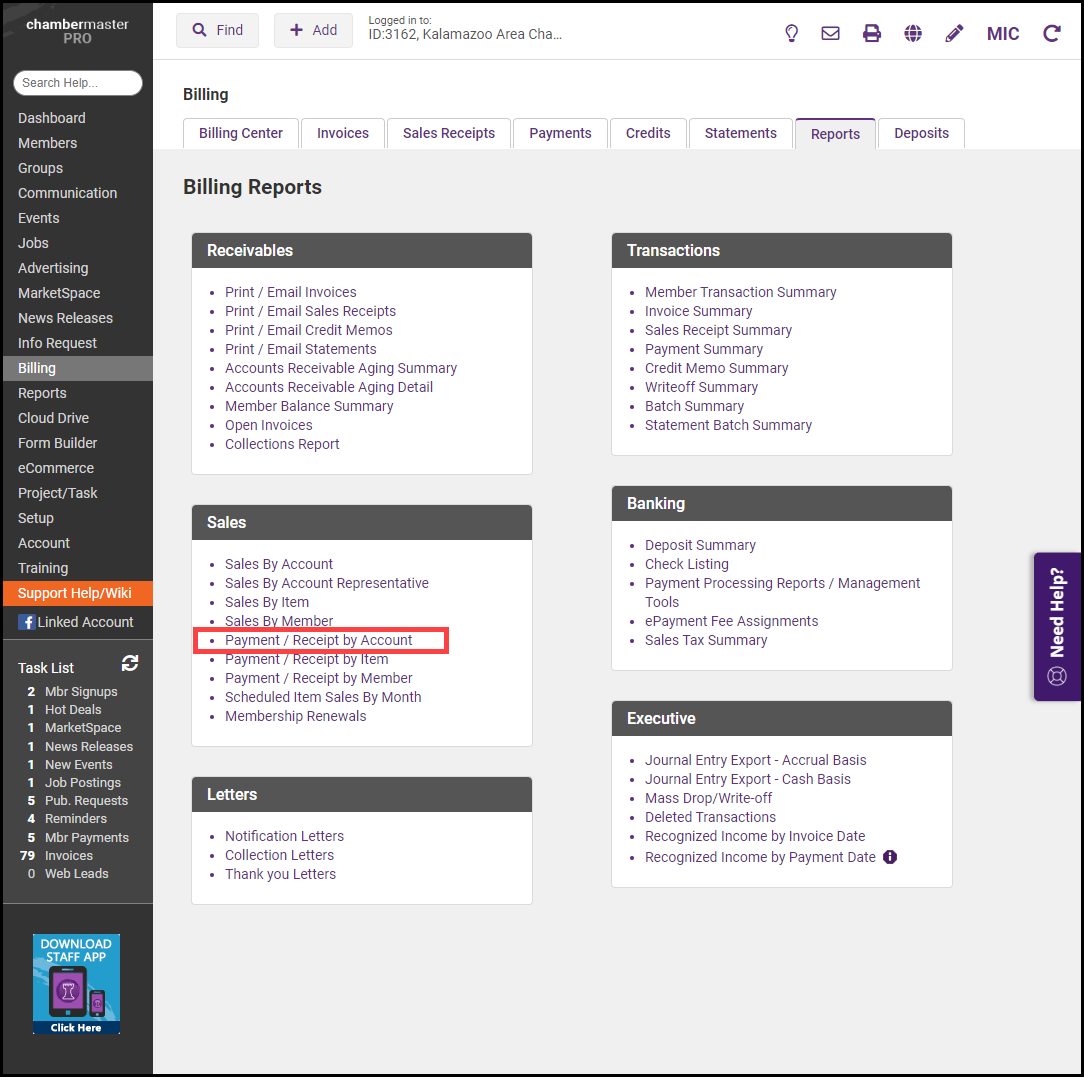This screenshot has width=1084, height=1077.
Task: Open the Sales Tax Summary link
Action: click(706, 640)
